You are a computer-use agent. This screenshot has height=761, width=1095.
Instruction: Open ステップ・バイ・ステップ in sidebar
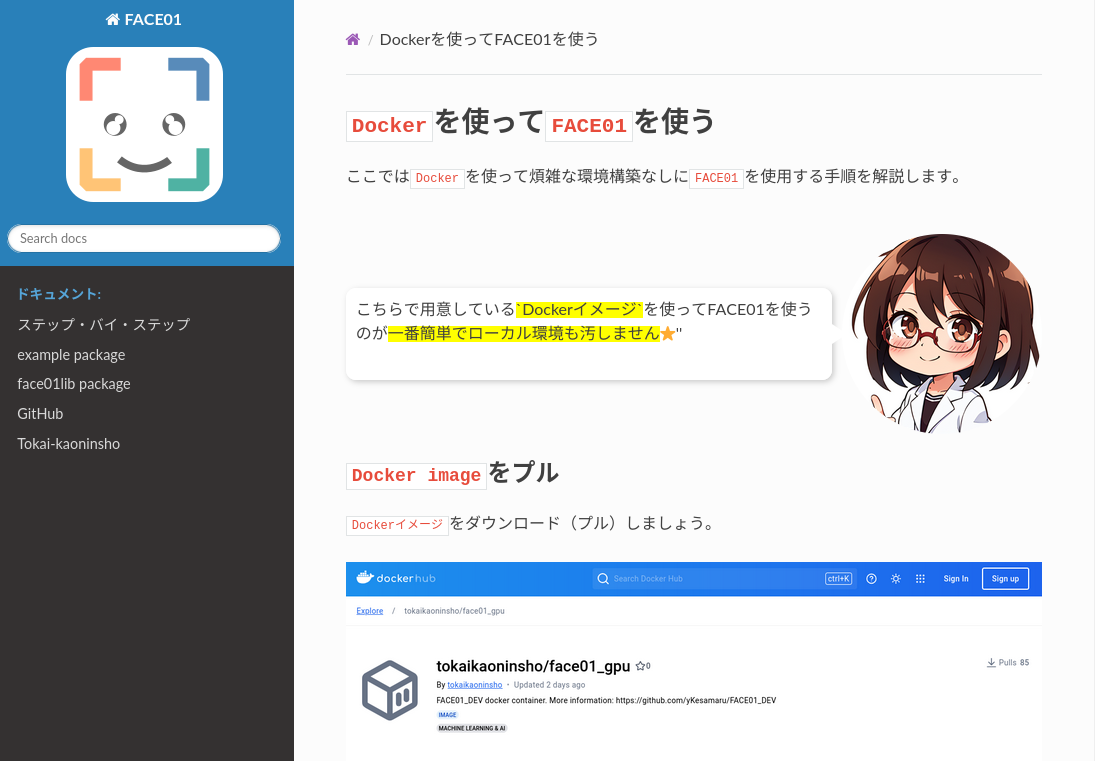(103, 325)
